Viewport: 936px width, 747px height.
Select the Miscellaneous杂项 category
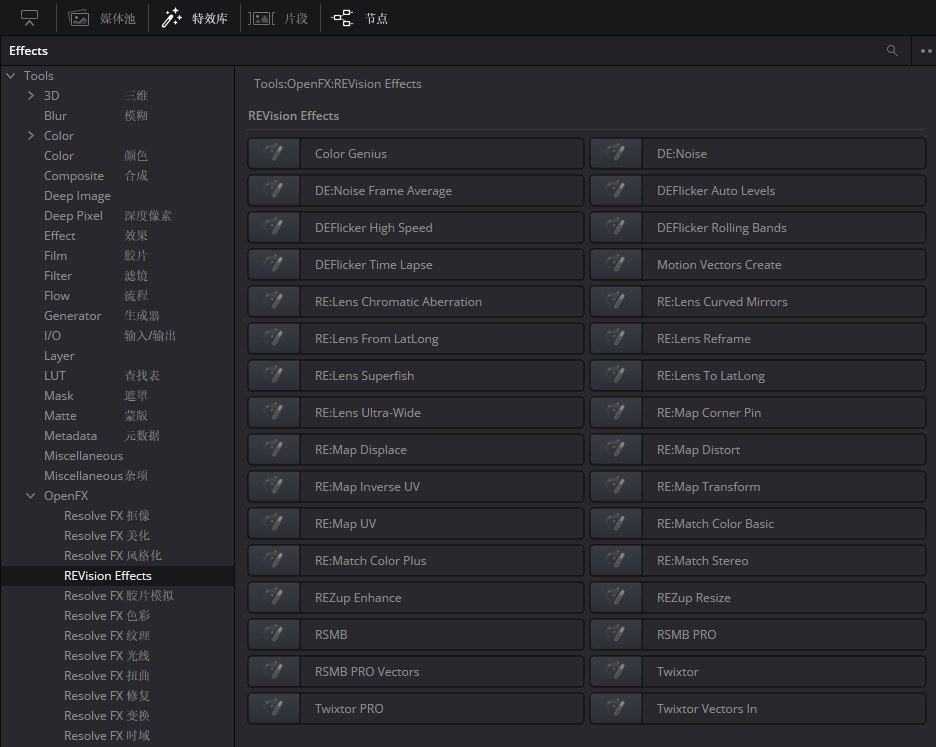click(x=96, y=476)
